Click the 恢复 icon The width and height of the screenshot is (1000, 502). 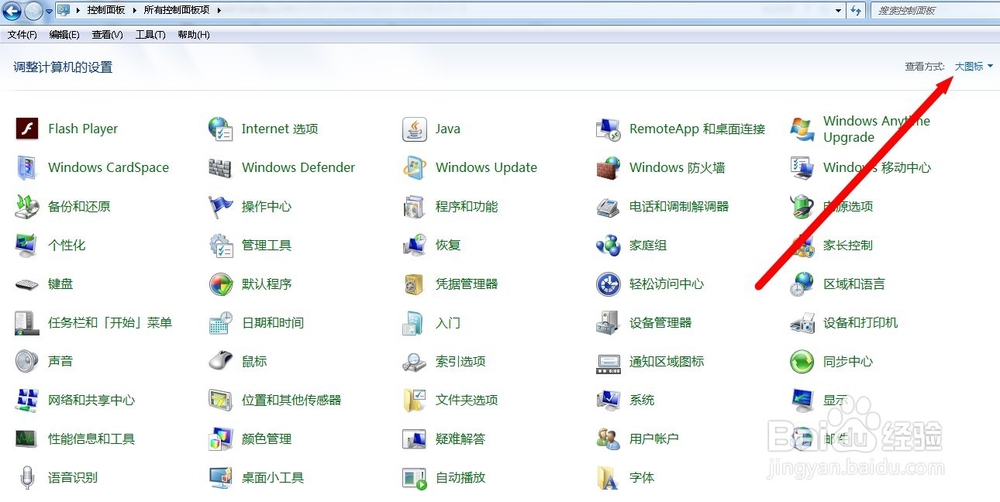click(415, 246)
